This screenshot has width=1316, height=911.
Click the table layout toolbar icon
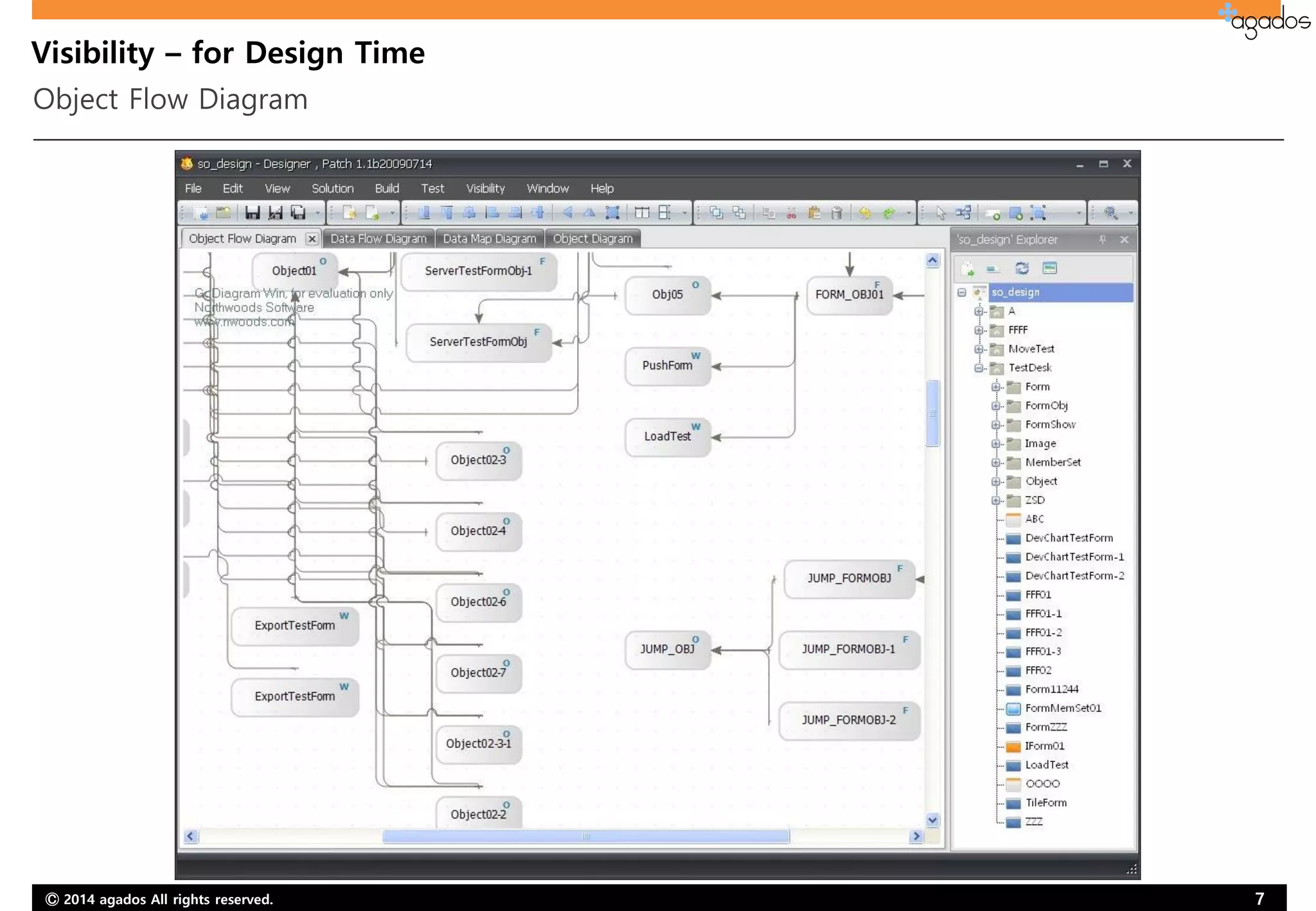click(642, 213)
